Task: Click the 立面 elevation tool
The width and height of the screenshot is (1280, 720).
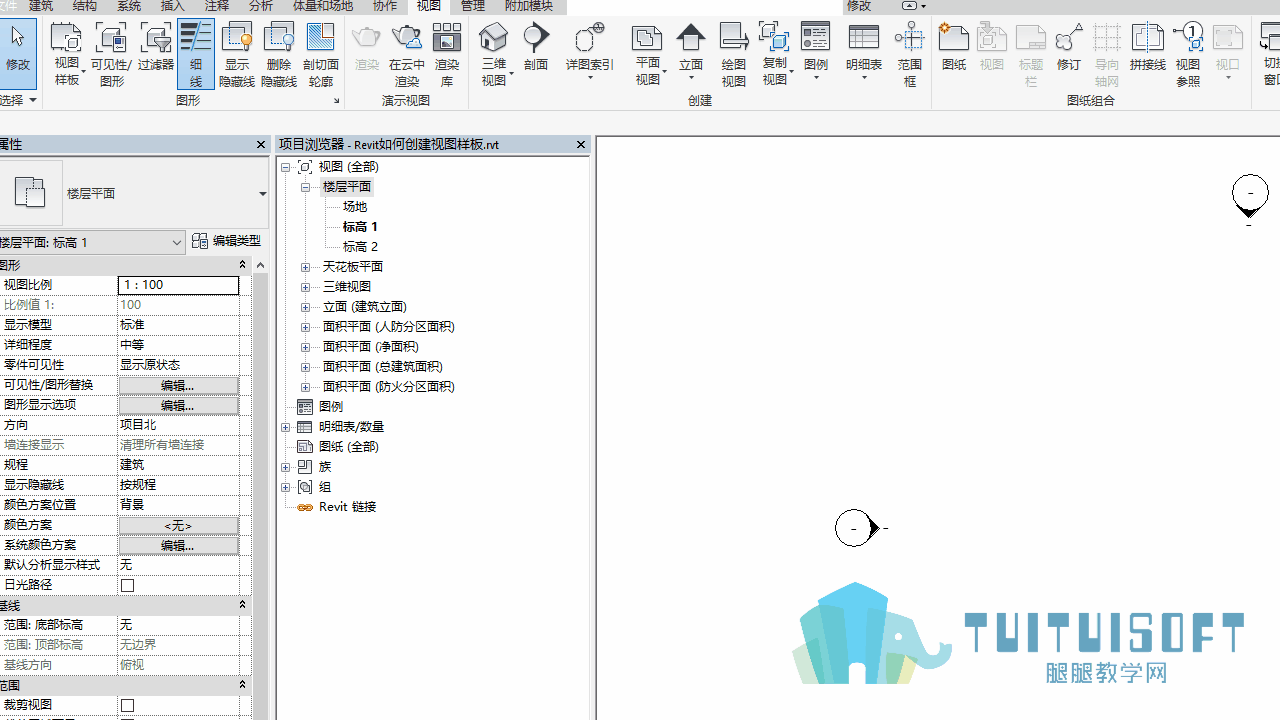Action: point(691,52)
